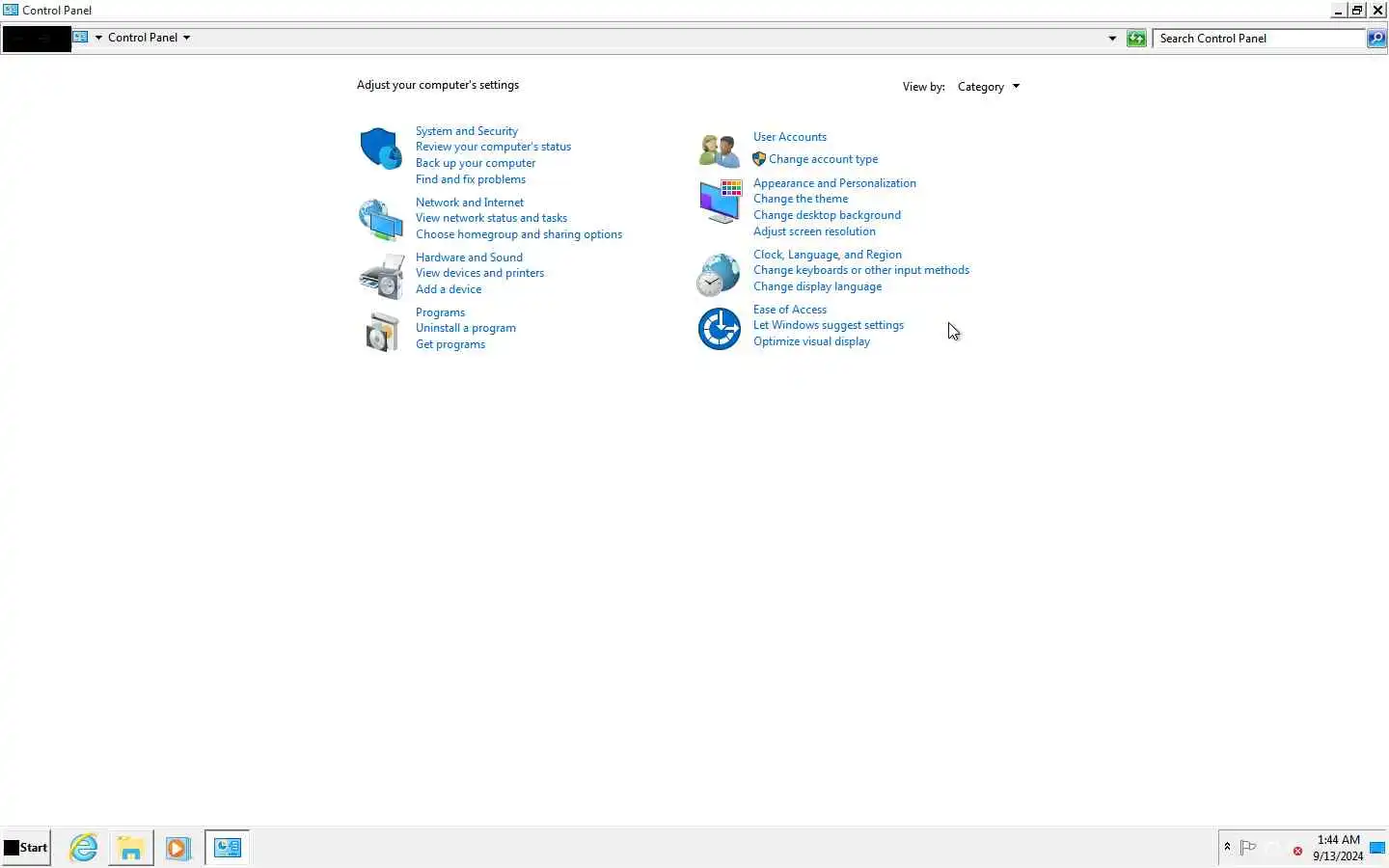Open the Appearance and Personalization monitor icon
Viewport: 1389px width, 868px height.
click(x=720, y=201)
